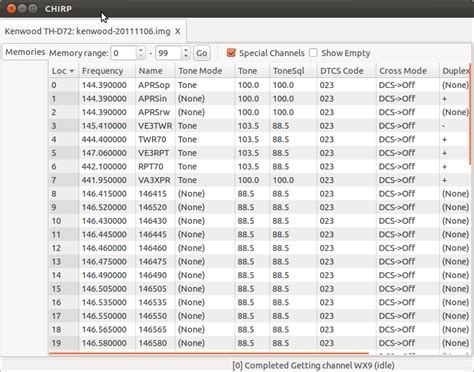This screenshot has width=474, height=372.
Task: Minimize the CHIRP window
Action: pyautogui.click(x=22, y=8)
